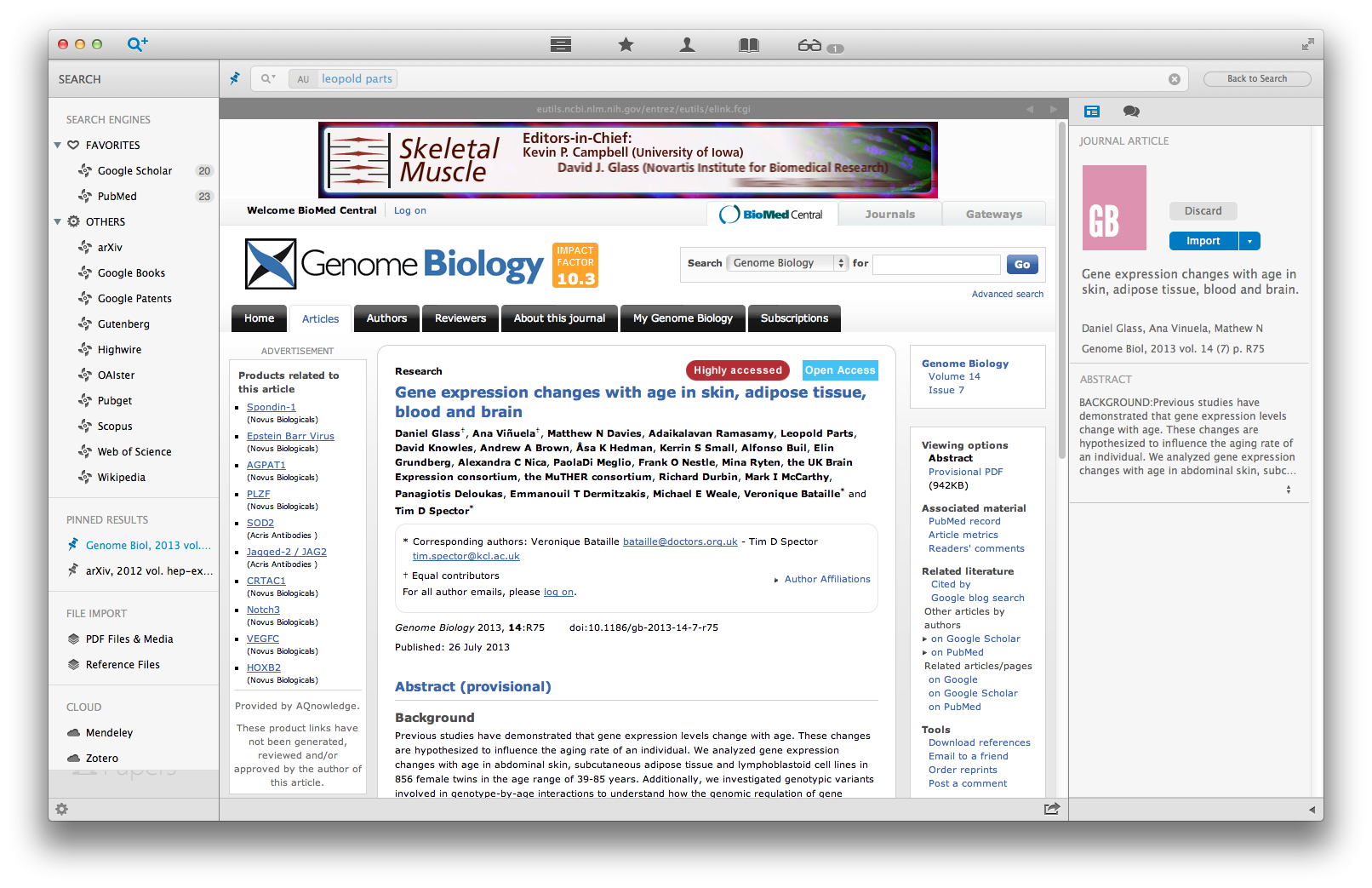Open the Home tab of Genome Biology
The image size is (1372, 888).
coord(260,318)
